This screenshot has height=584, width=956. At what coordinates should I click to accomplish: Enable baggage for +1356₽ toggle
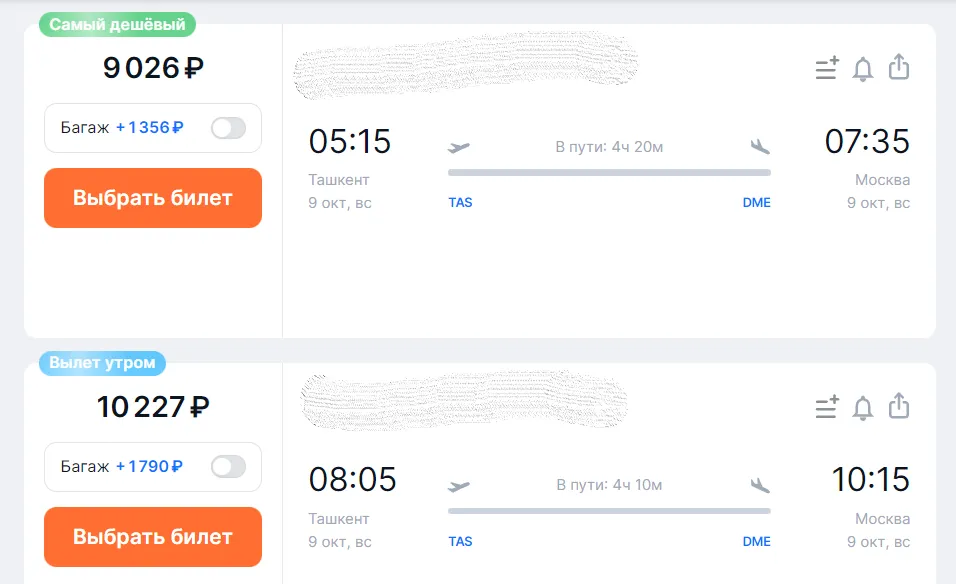click(228, 128)
